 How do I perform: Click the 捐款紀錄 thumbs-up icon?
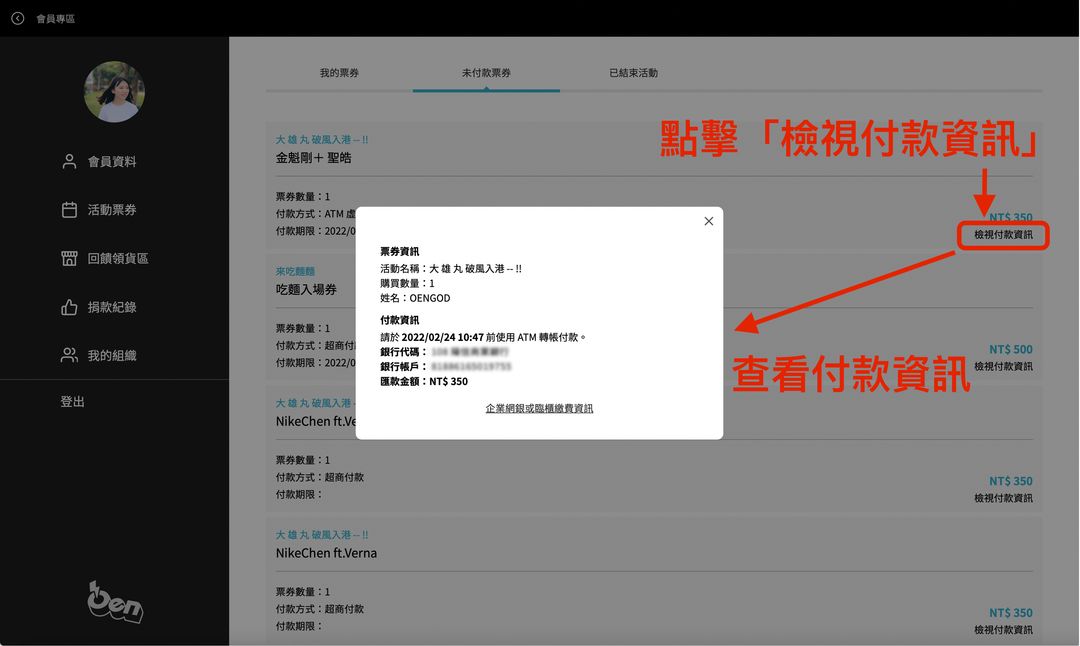pos(69,307)
